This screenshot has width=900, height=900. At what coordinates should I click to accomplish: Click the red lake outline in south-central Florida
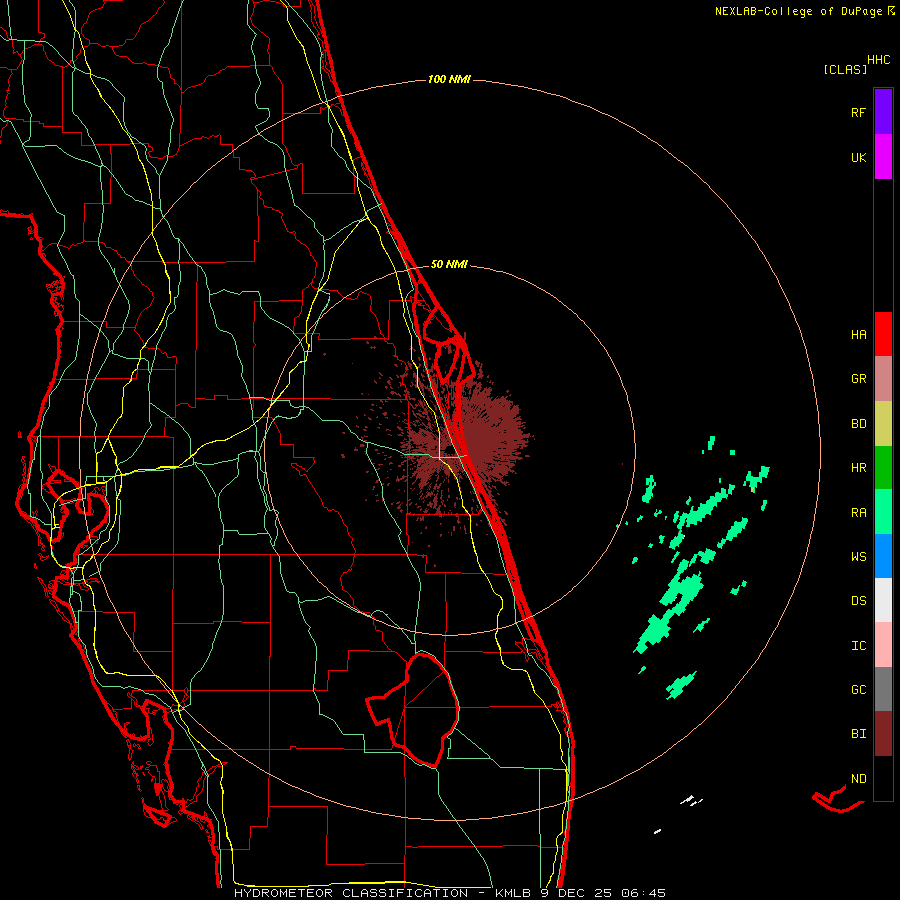(413, 710)
